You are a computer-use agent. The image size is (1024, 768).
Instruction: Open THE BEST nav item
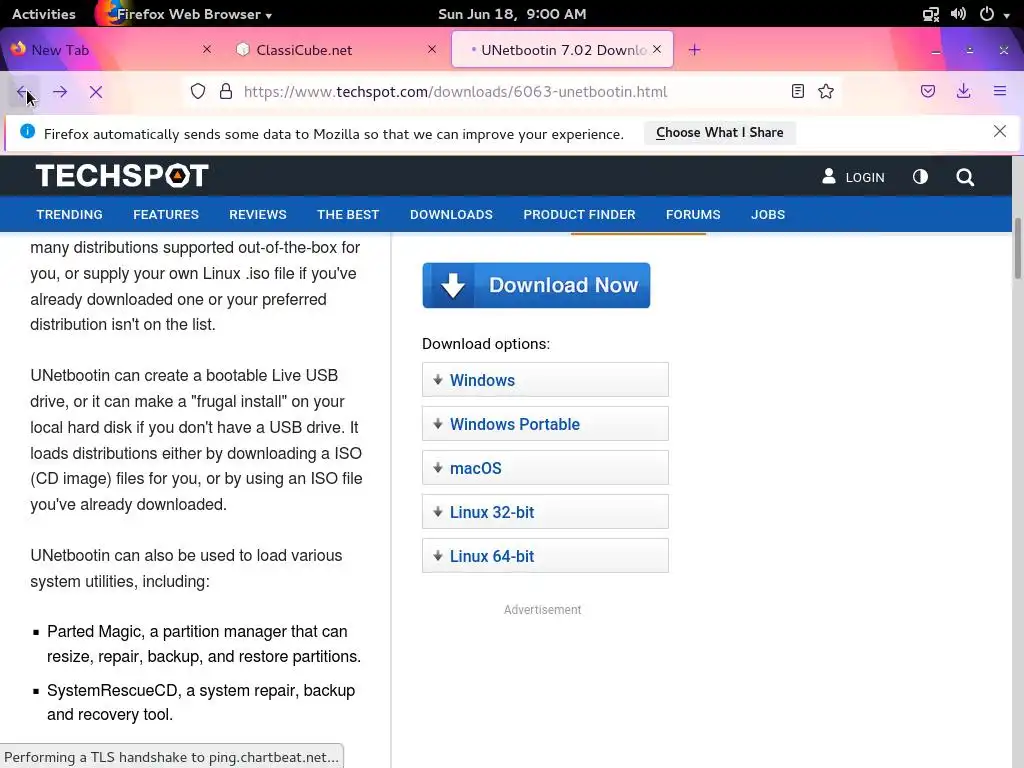347,214
